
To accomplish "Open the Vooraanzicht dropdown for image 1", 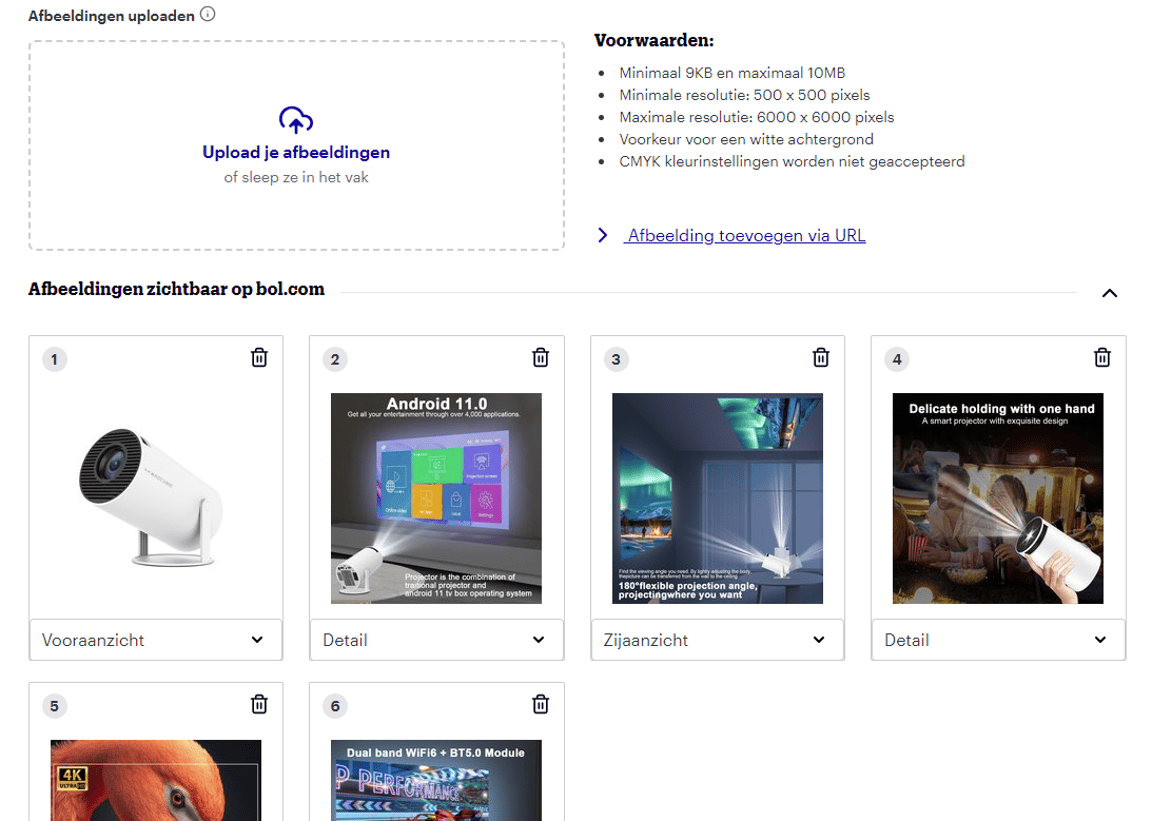I will (x=155, y=639).
